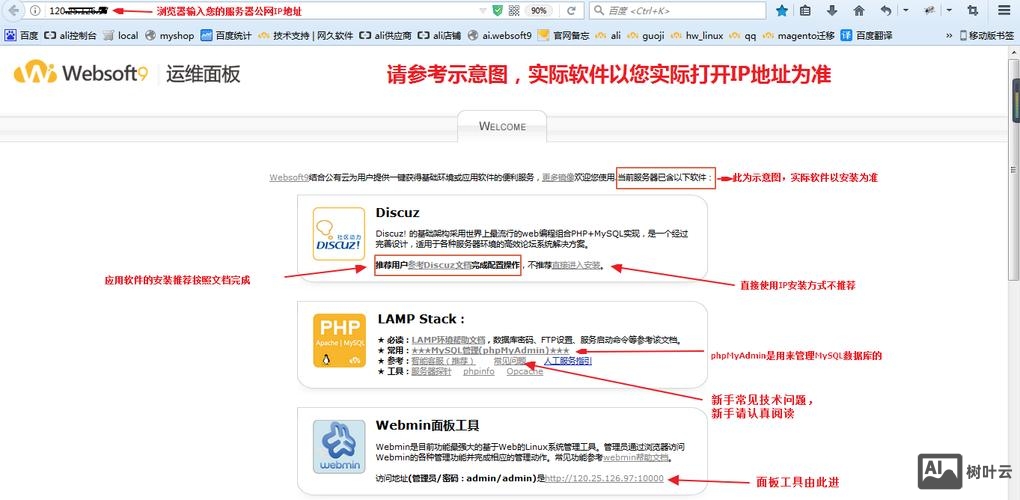Select the WELCOME tab

click(502, 126)
